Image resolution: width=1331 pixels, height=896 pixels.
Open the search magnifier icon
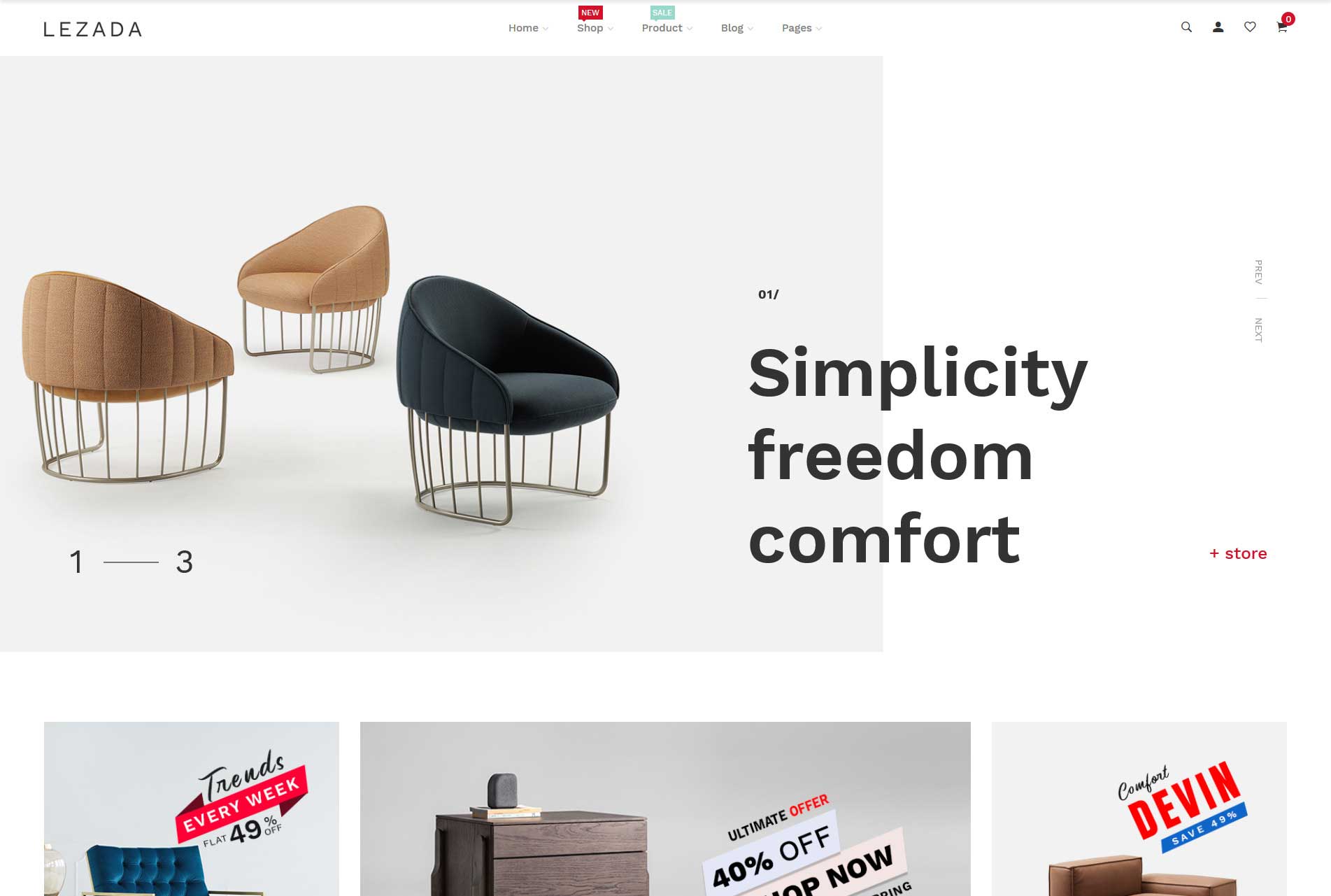(1186, 27)
